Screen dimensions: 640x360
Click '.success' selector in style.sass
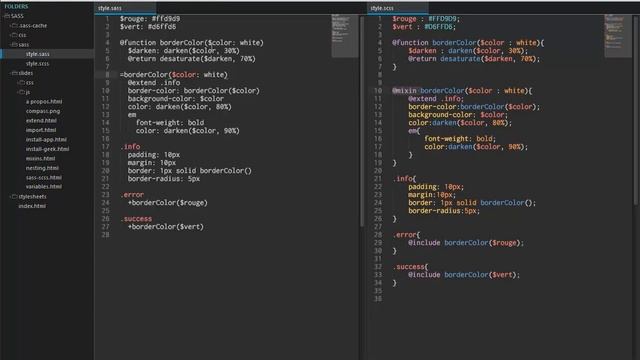click(x=136, y=219)
